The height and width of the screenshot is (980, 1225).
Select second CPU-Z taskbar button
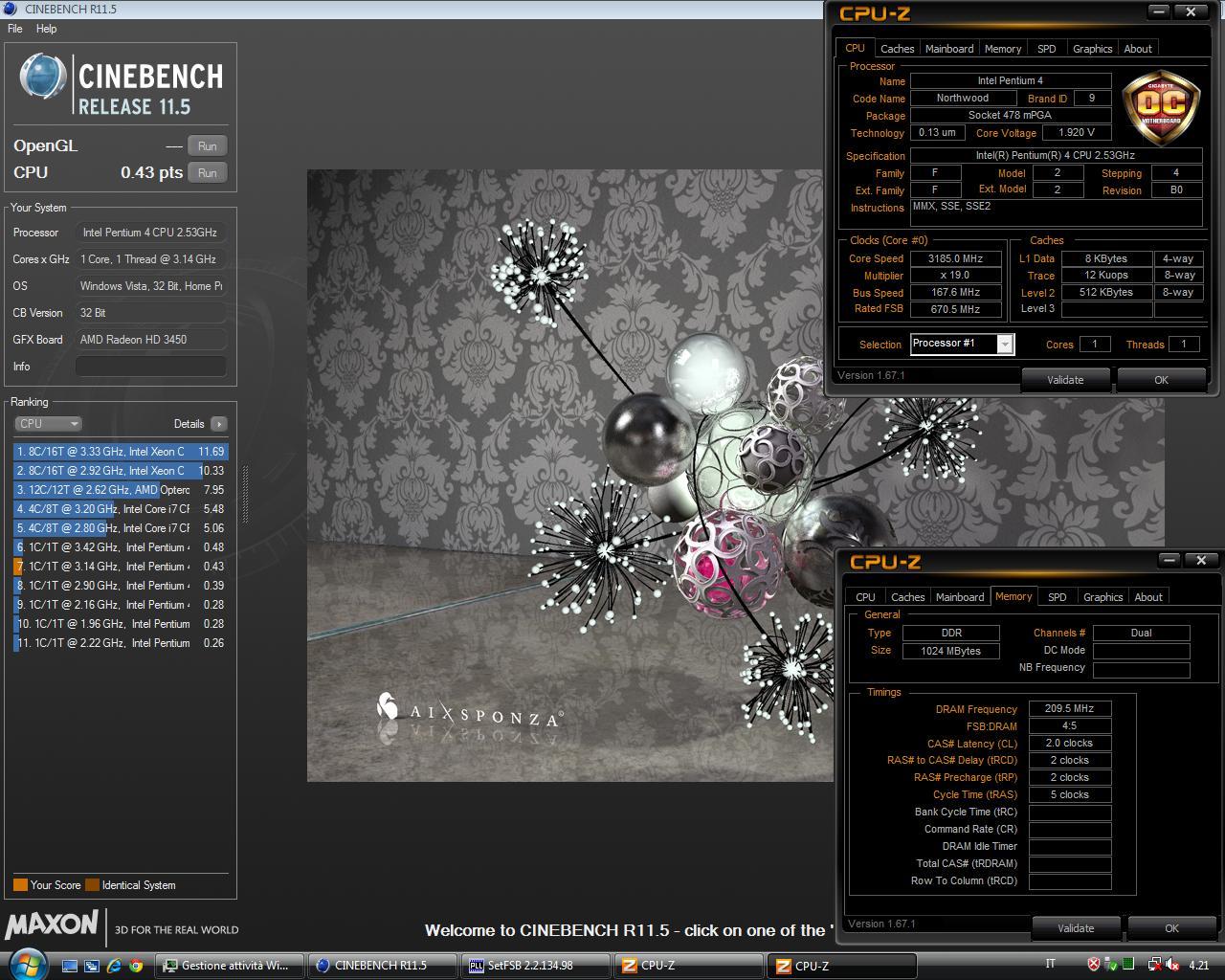coord(841,966)
